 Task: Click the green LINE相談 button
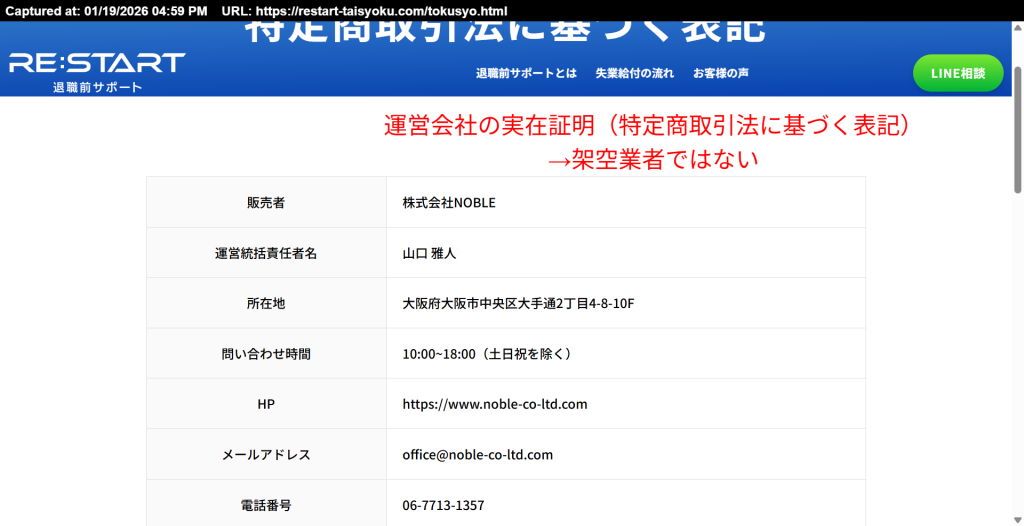coord(958,73)
